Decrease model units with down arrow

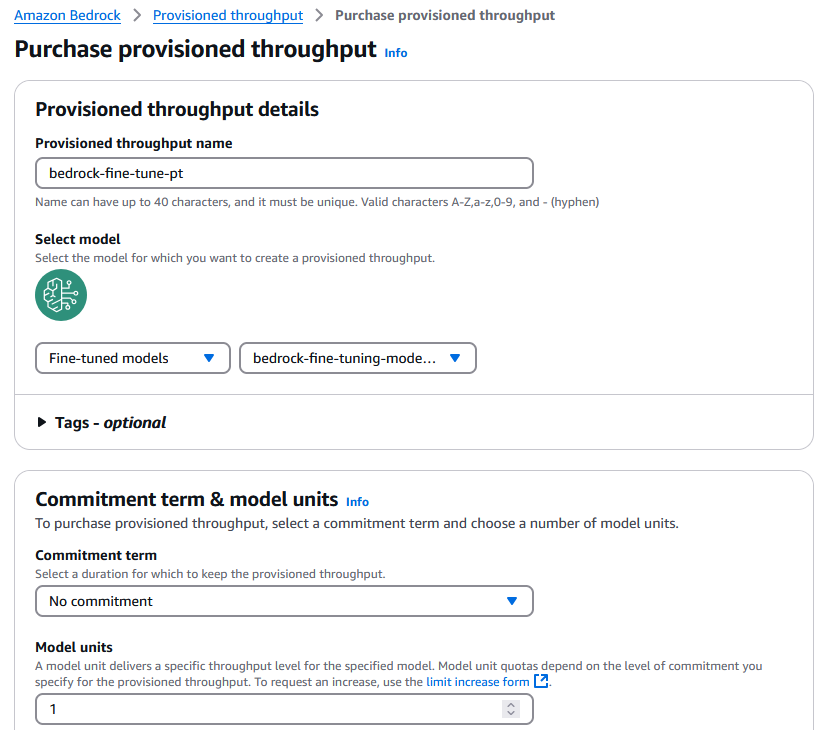(x=511, y=714)
